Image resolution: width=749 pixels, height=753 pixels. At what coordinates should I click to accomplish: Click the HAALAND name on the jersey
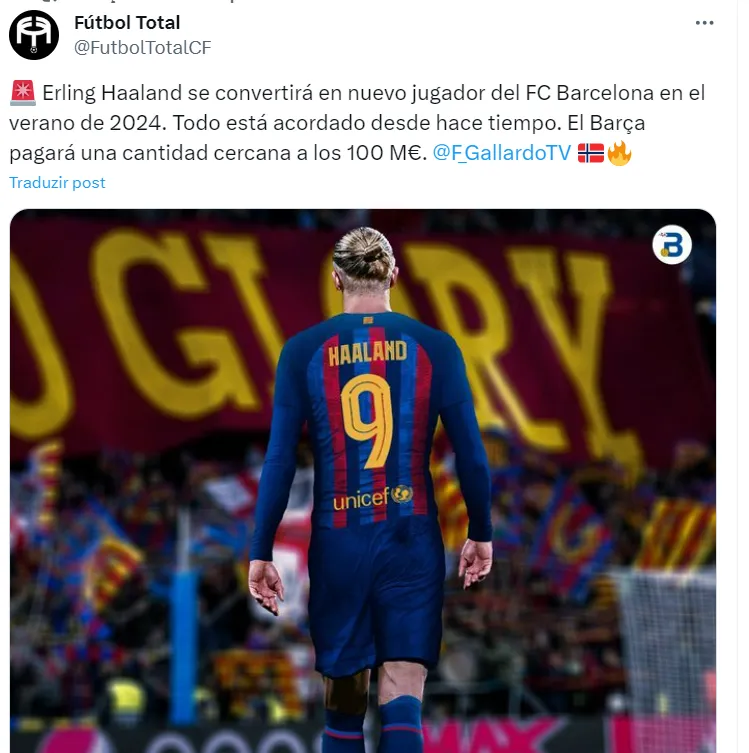[x=368, y=353]
